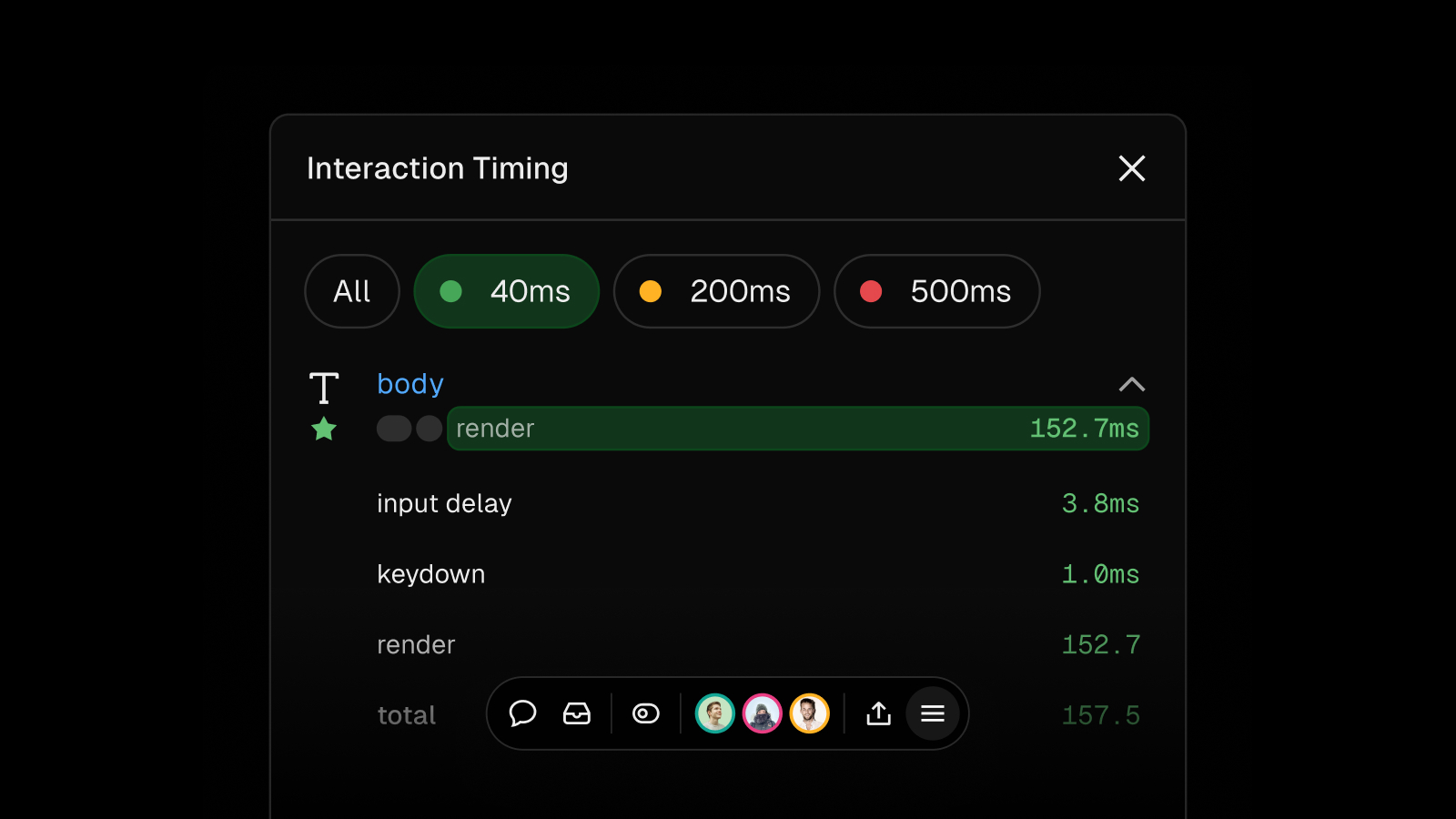Image resolution: width=1456 pixels, height=819 pixels.
Task: Switch to the All filter tab
Action: (351, 291)
